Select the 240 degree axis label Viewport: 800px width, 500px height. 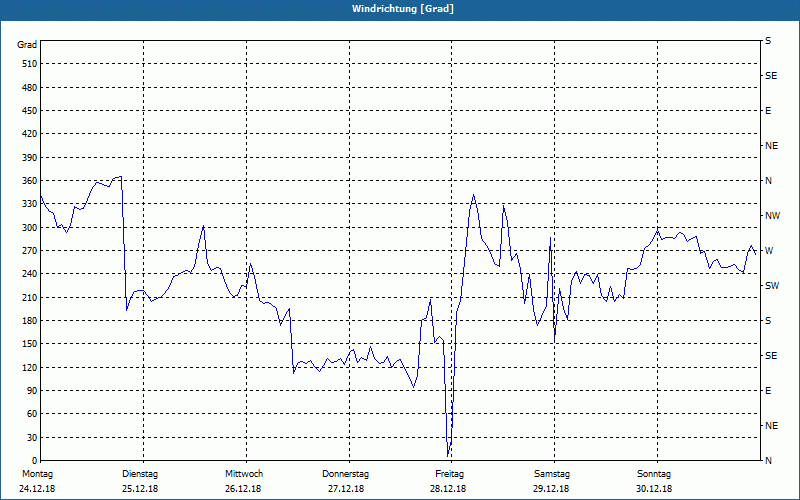pyautogui.click(x=29, y=274)
